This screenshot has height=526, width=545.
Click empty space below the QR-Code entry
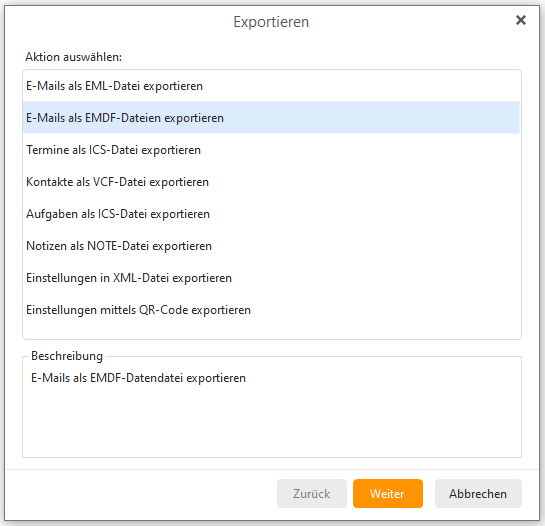coord(271,332)
